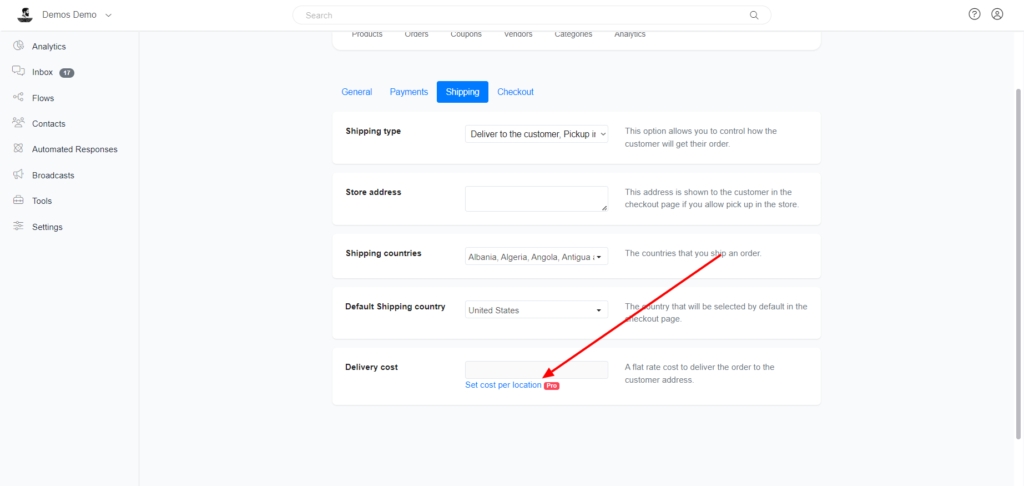Screen dimensions: 1024x486
Task: Click inside the Store address text area
Action: pyautogui.click(x=536, y=198)
